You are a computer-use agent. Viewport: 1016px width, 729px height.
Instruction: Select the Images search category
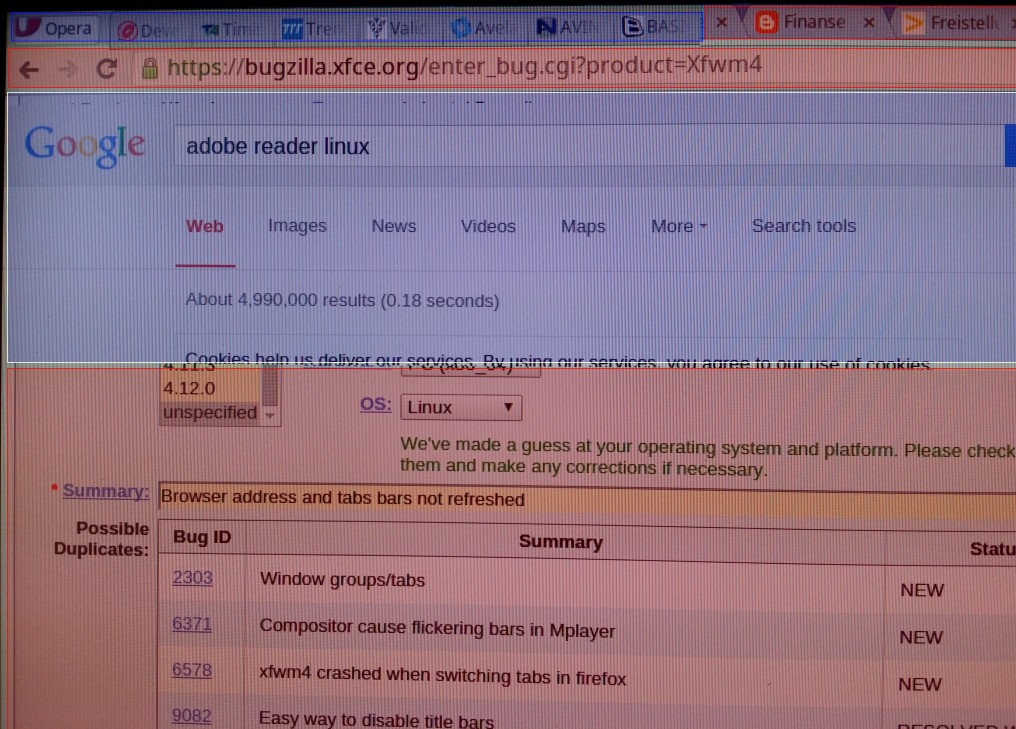point(297,226)
